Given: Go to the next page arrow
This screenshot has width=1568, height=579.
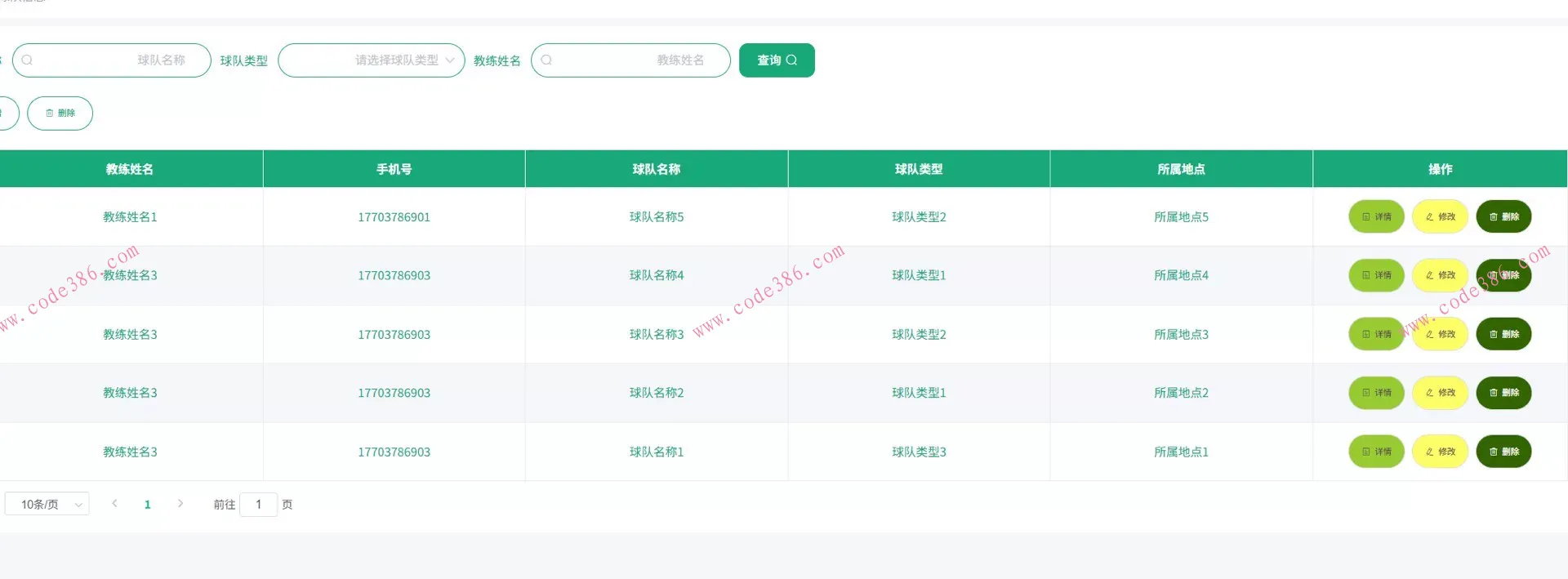Looking at the screenshot, I should coord(180,504).
